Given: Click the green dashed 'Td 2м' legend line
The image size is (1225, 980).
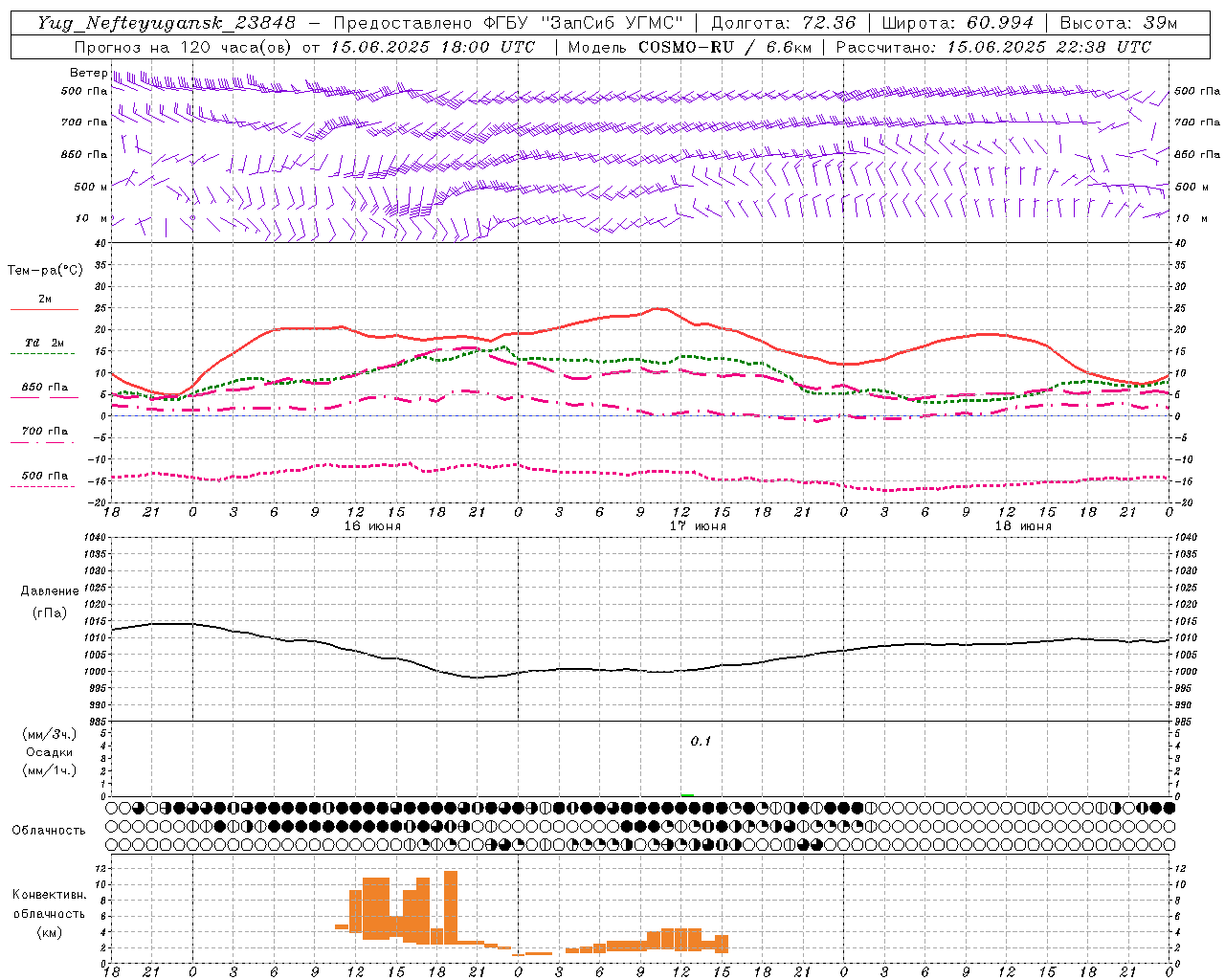Looking at the screenshot, I should point(44,354).
